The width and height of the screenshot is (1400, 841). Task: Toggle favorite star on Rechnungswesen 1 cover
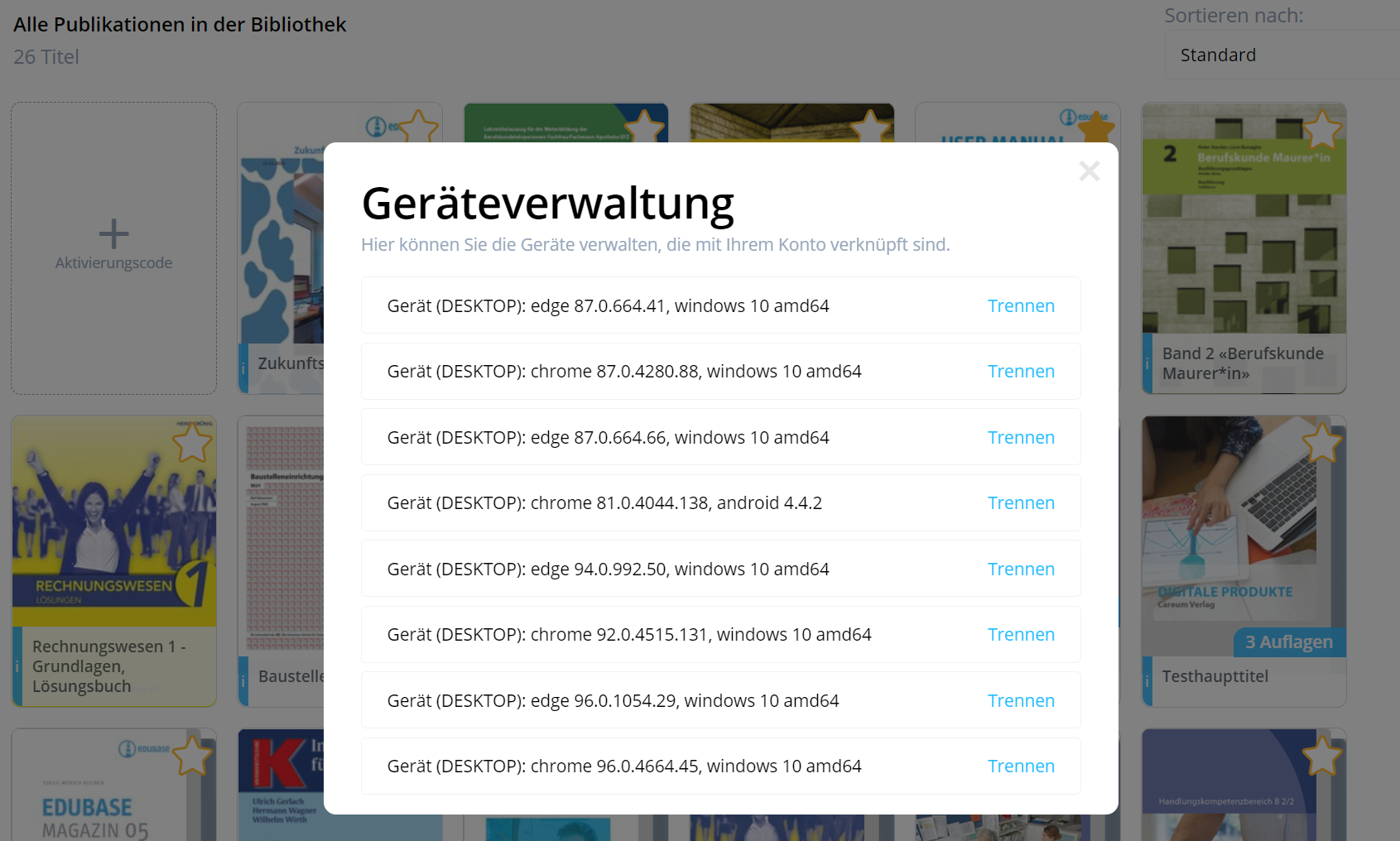click(x=192, y=442)
